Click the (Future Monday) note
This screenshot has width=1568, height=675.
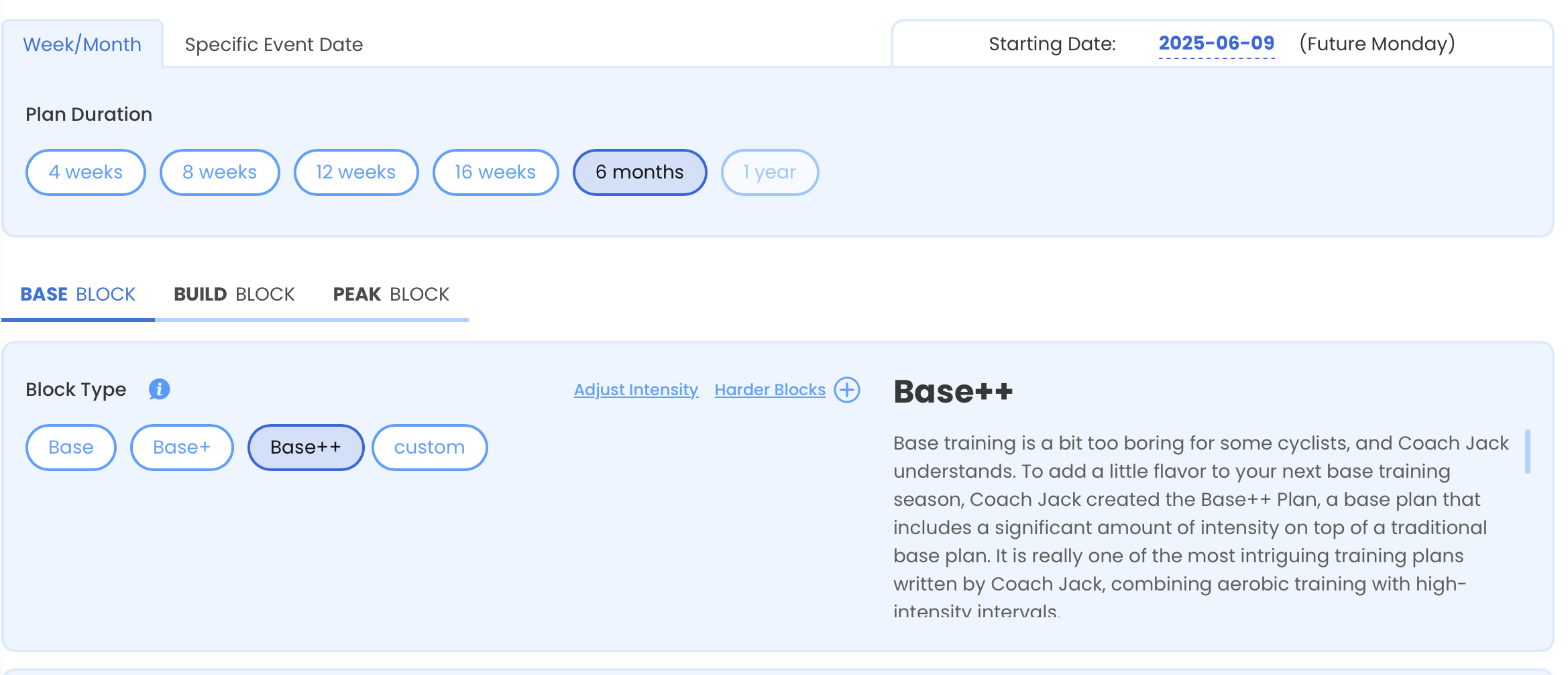click(x=1378, y=44)
